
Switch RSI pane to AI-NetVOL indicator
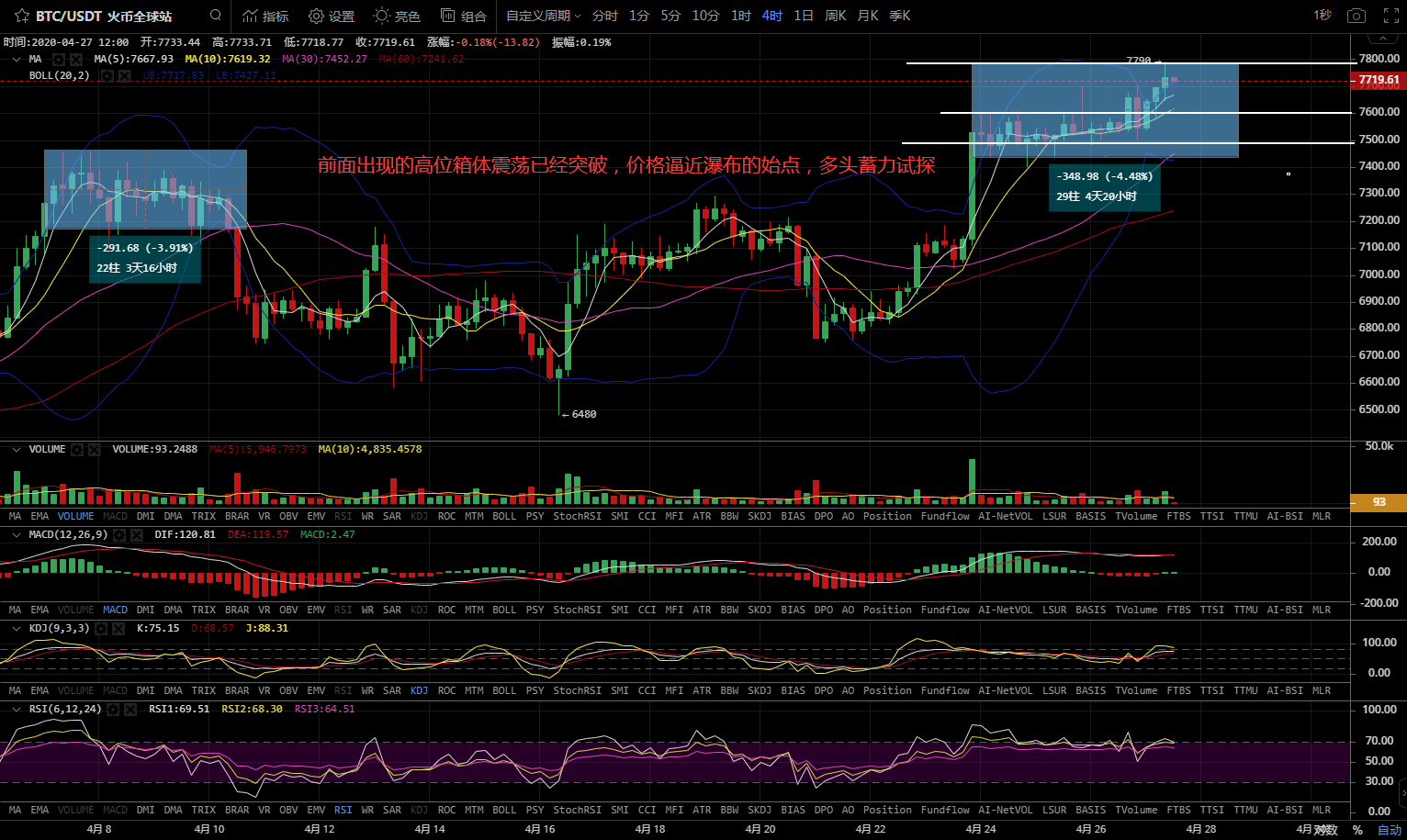pos(1005,810)
